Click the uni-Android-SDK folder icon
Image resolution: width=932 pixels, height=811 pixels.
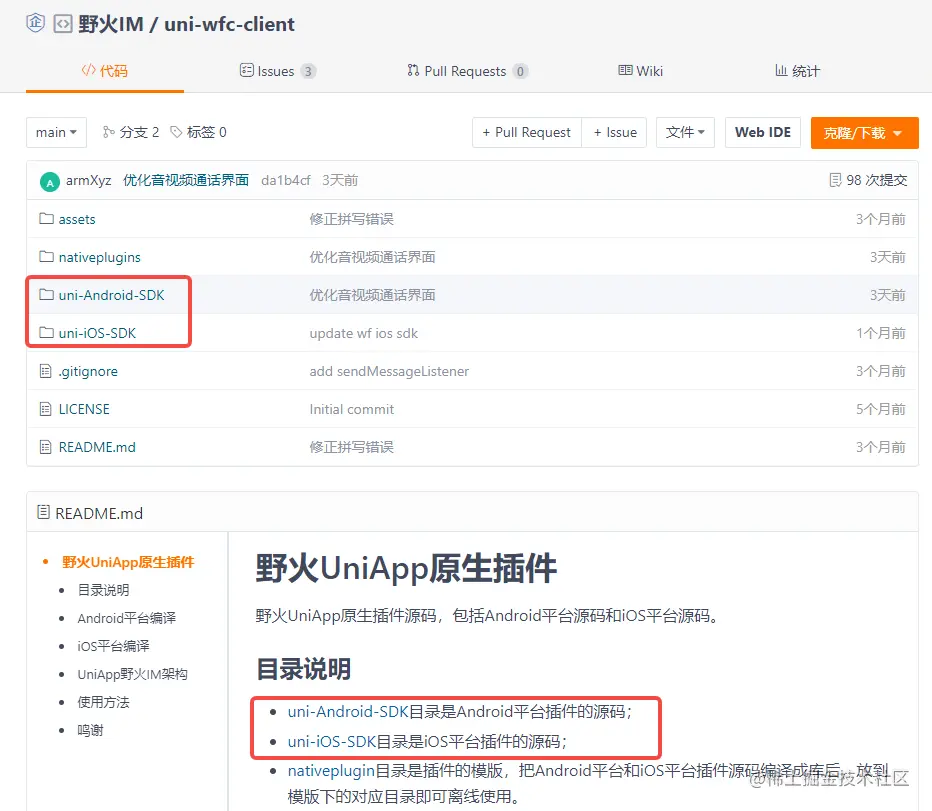click(x=46, y=294)
